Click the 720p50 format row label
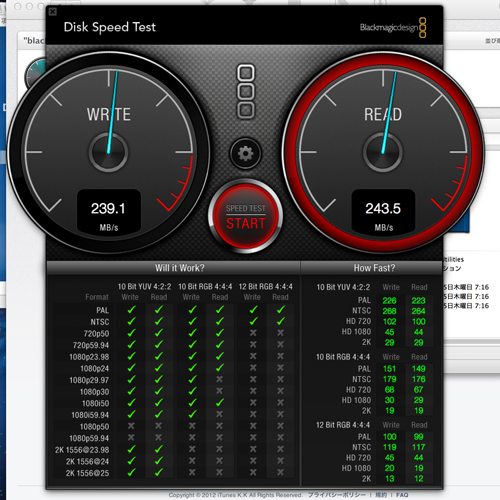This screenshot has width=500, height=500. coord(96,334)
